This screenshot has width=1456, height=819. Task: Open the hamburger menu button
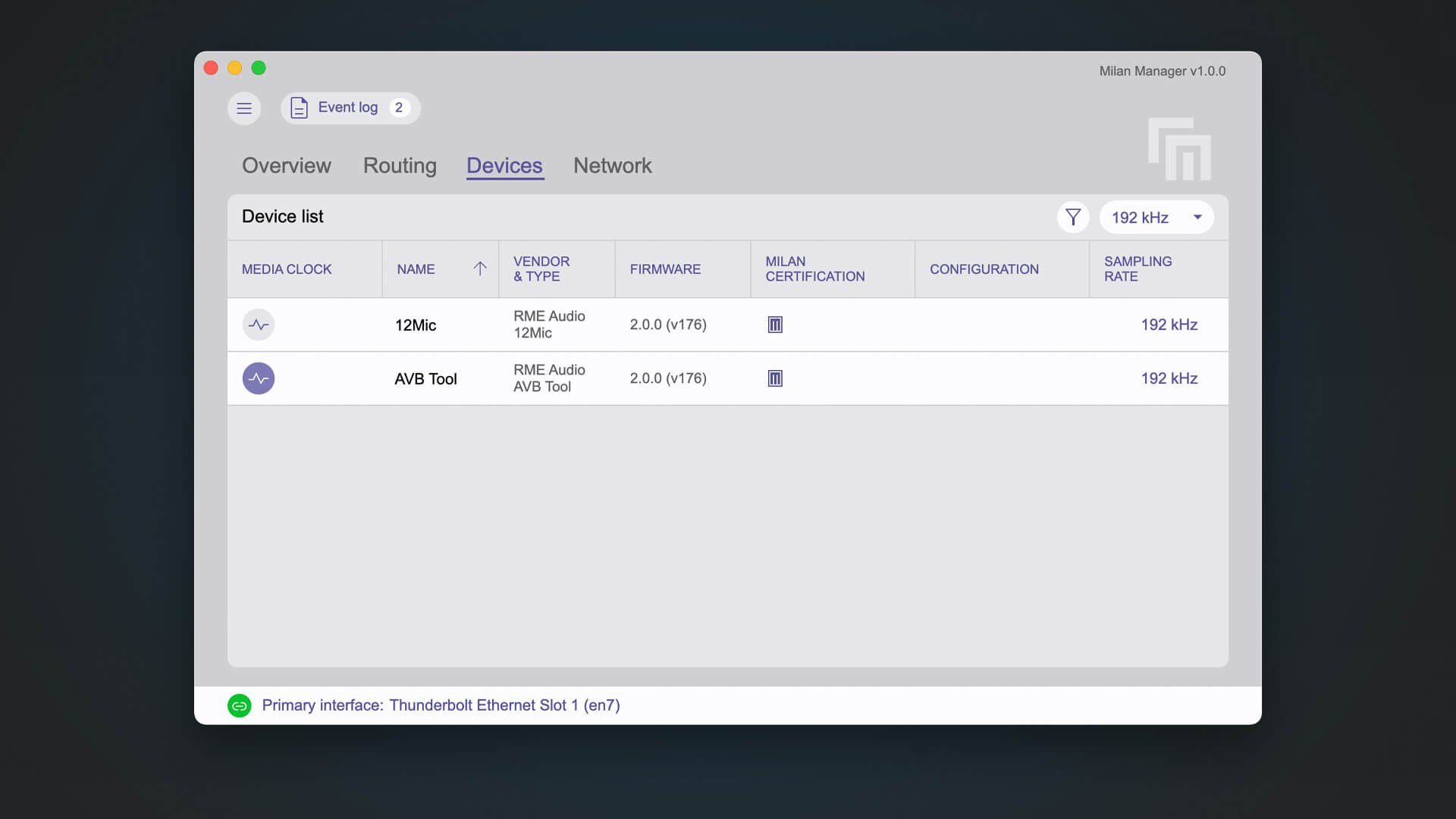coord(244,108)
